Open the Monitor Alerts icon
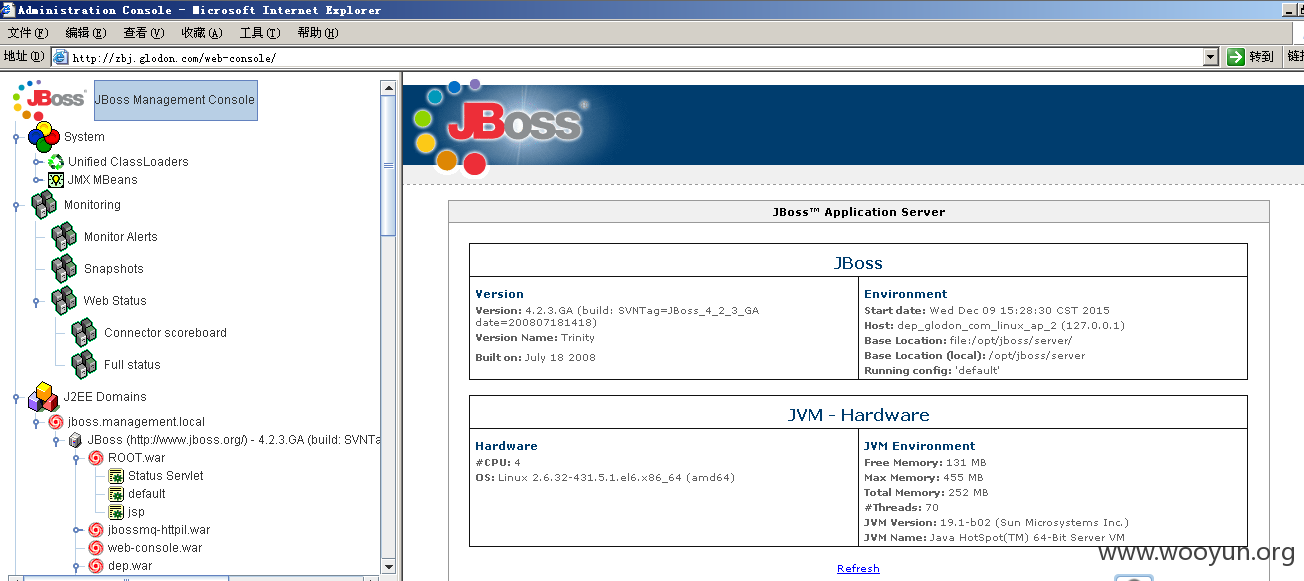 pos(64,237)
